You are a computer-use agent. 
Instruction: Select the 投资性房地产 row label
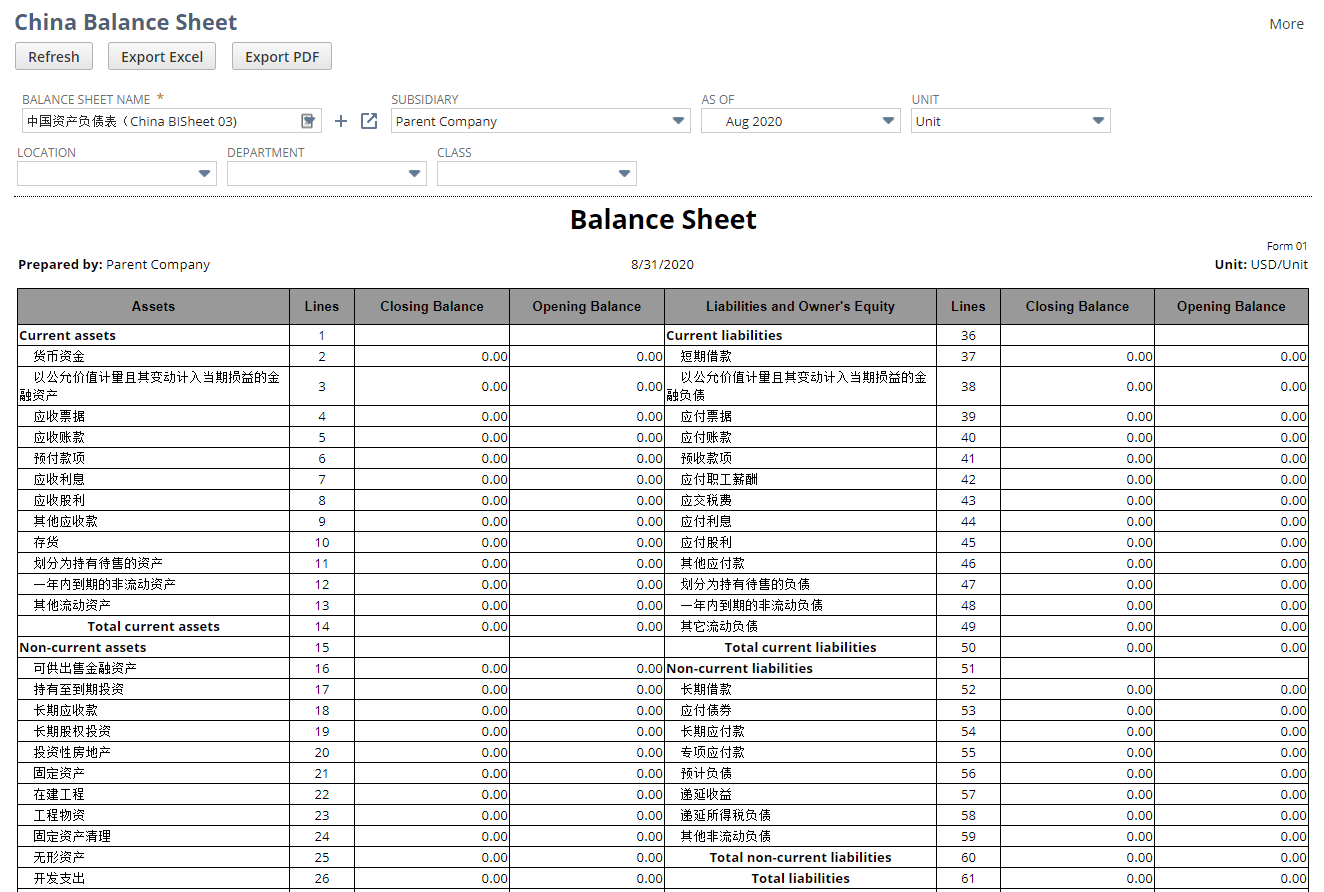tap(72, 753)
